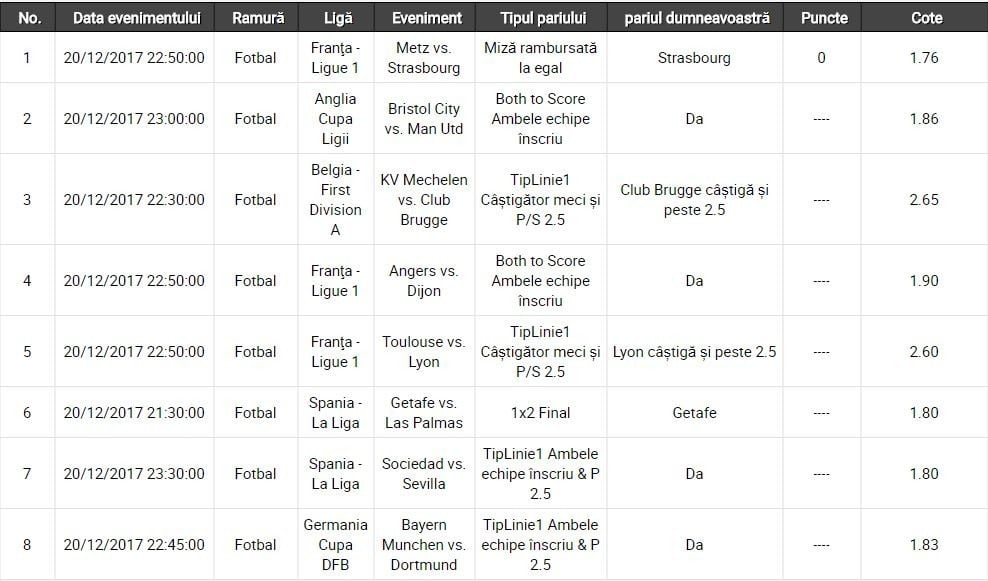Click the 'Ramură' column header
Screen dimensions: 988x581
pos(257,18)
